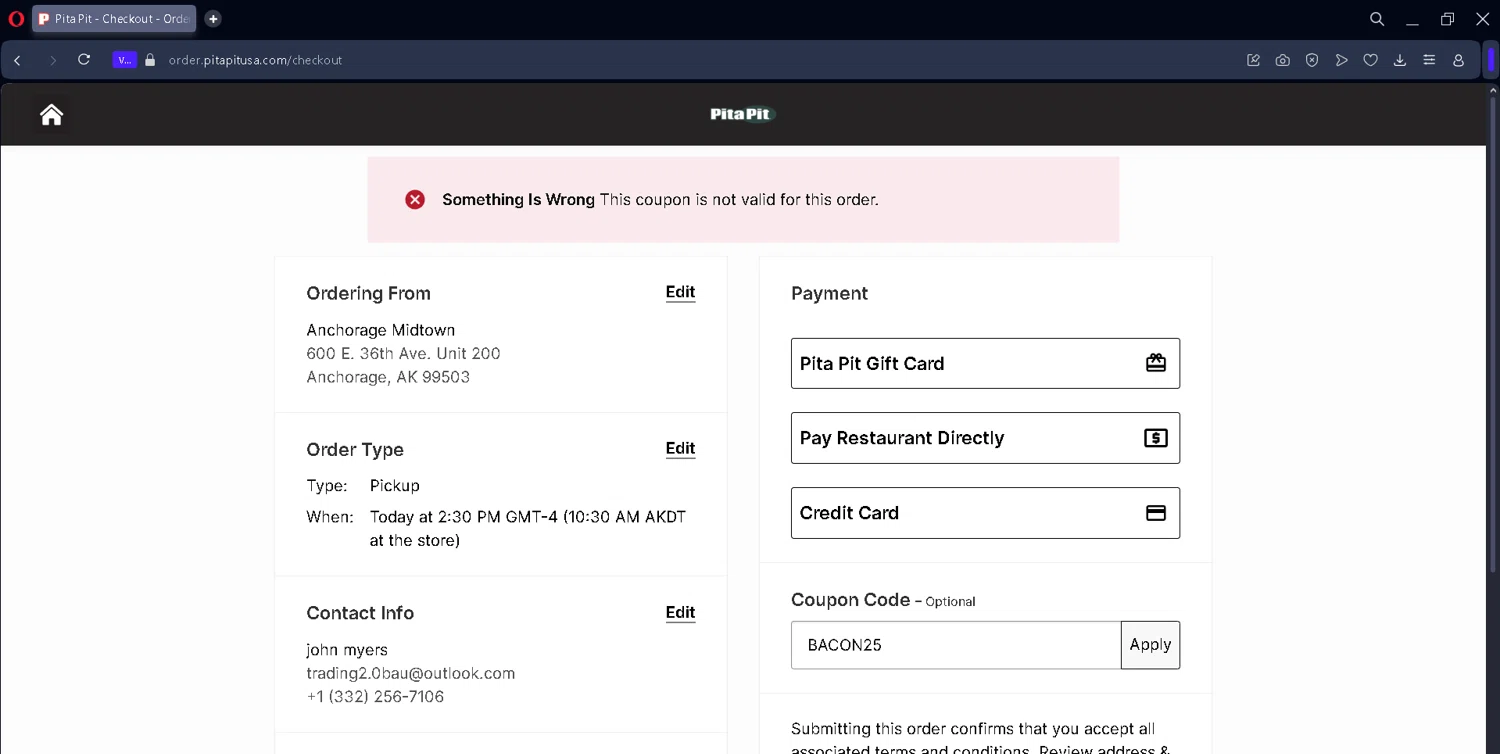This screenshot has height=754, width=1500.
Task: Choose Pay Restaurant Directly option
Action: pyautogui.click(x=985, y=438)
